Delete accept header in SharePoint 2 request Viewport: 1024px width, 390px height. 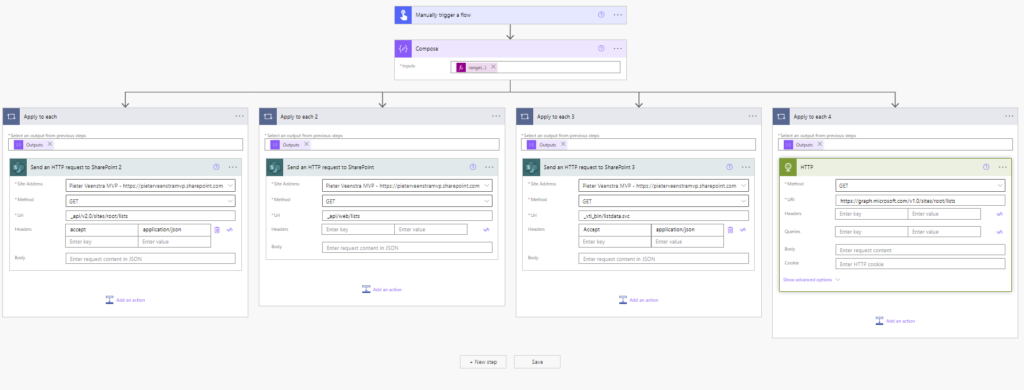217,229
